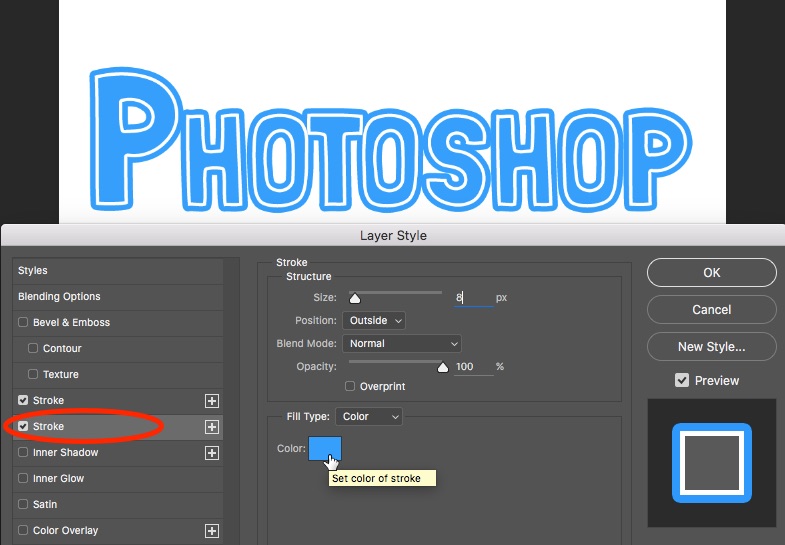The height and width of the screenshot is (545, 785).
Task: Click the blue stroke Color swatch
Action: coord(325,448)
